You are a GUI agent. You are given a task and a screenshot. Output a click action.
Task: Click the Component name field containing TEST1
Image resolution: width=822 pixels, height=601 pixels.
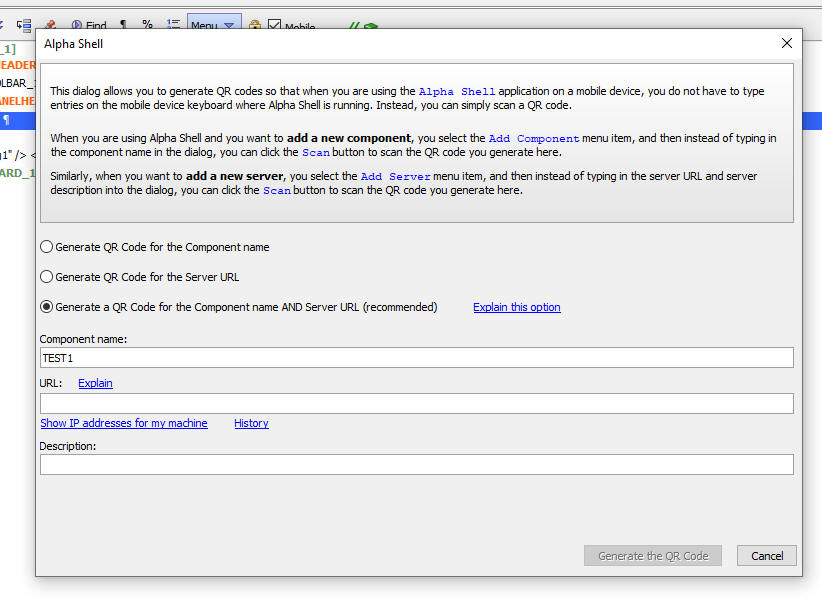[417, 358]
